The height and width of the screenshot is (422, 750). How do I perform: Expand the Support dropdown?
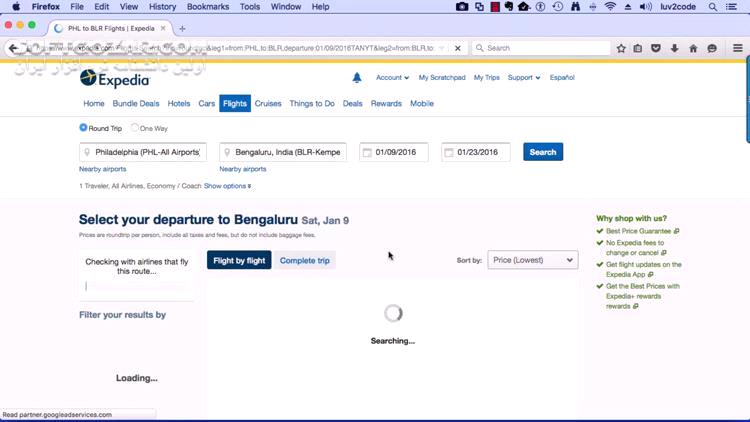click(524, 78)
